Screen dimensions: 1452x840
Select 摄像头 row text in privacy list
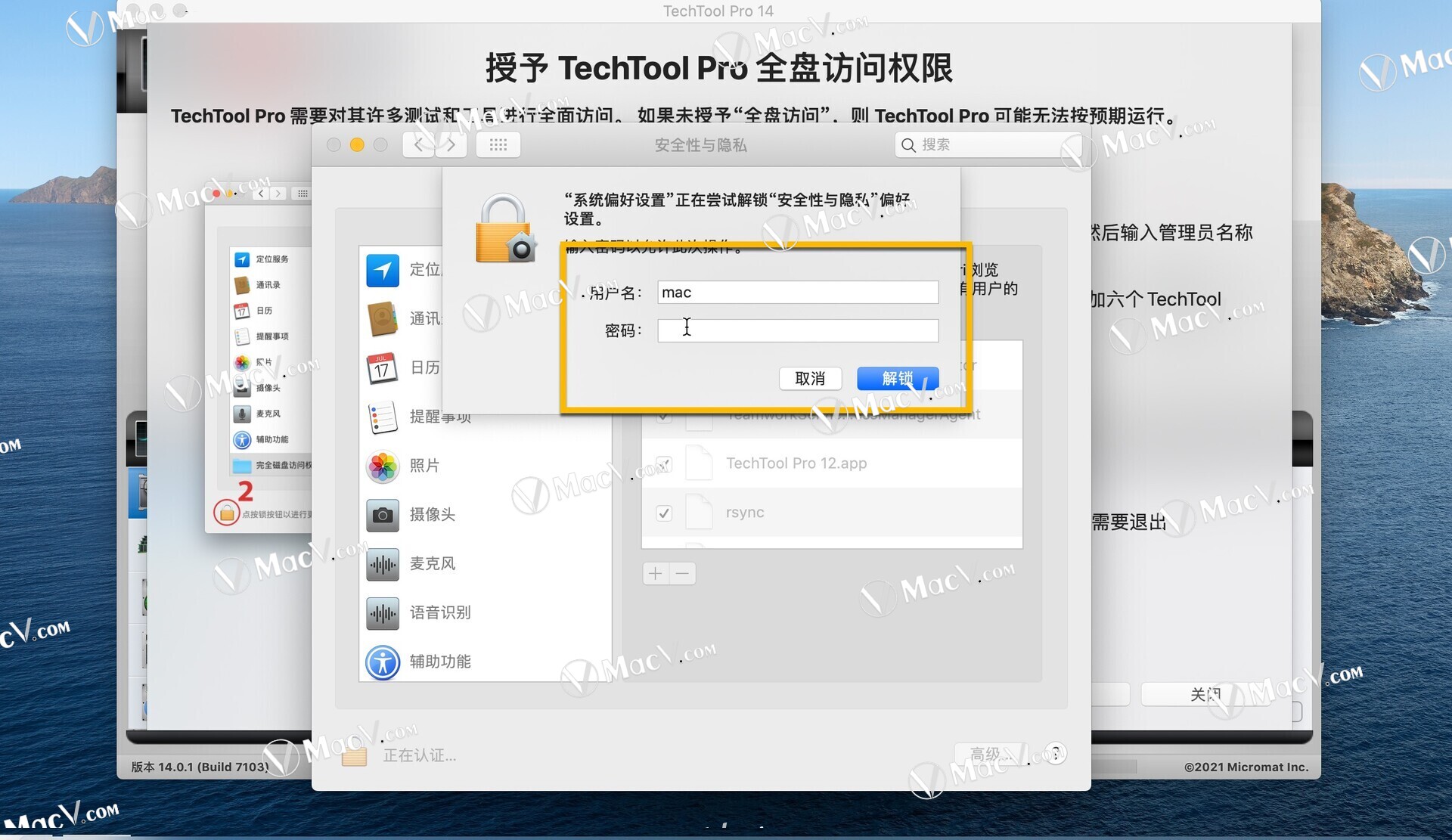[x=433, y=515]
